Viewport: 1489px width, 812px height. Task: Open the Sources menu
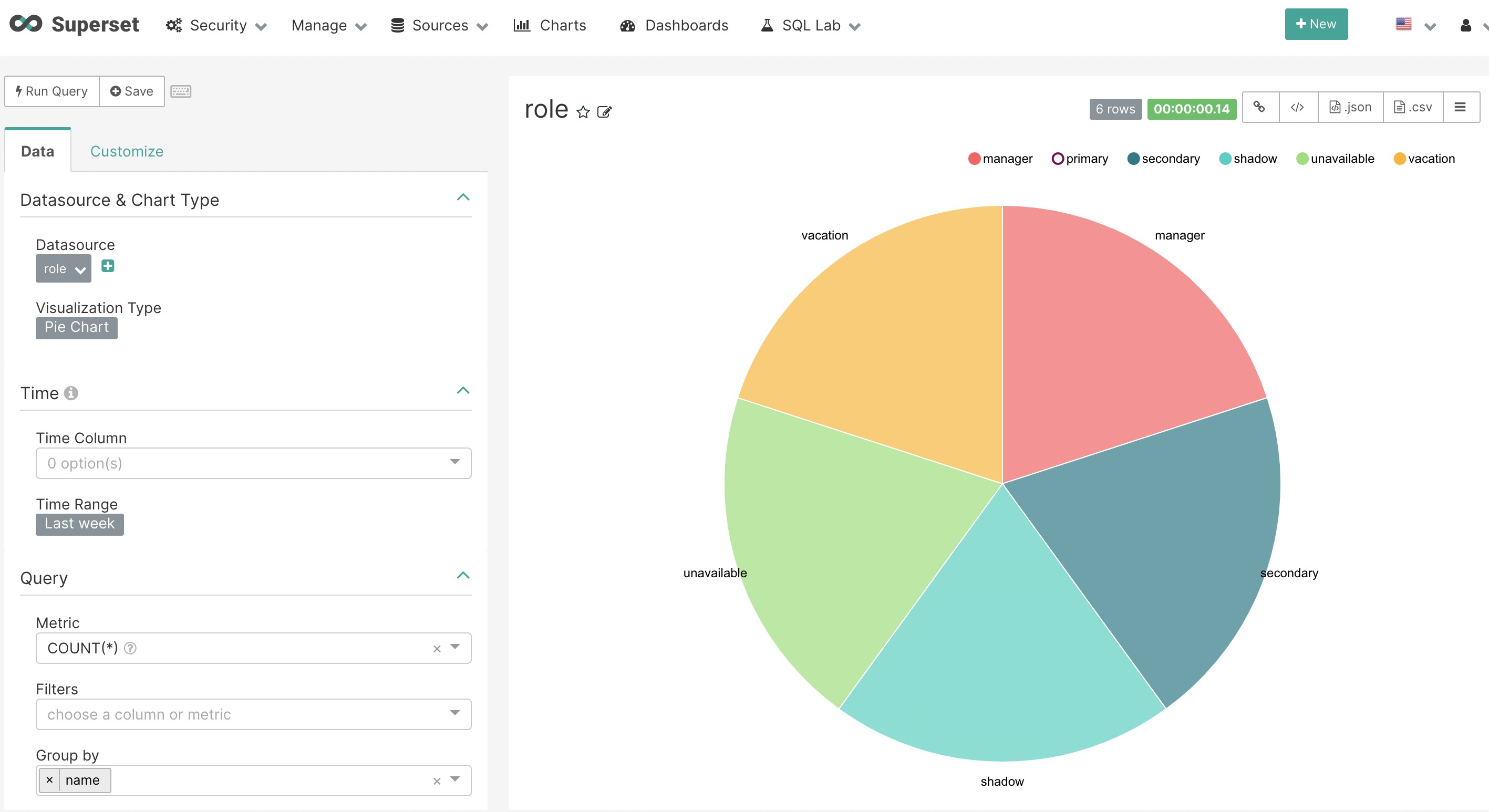439,25
